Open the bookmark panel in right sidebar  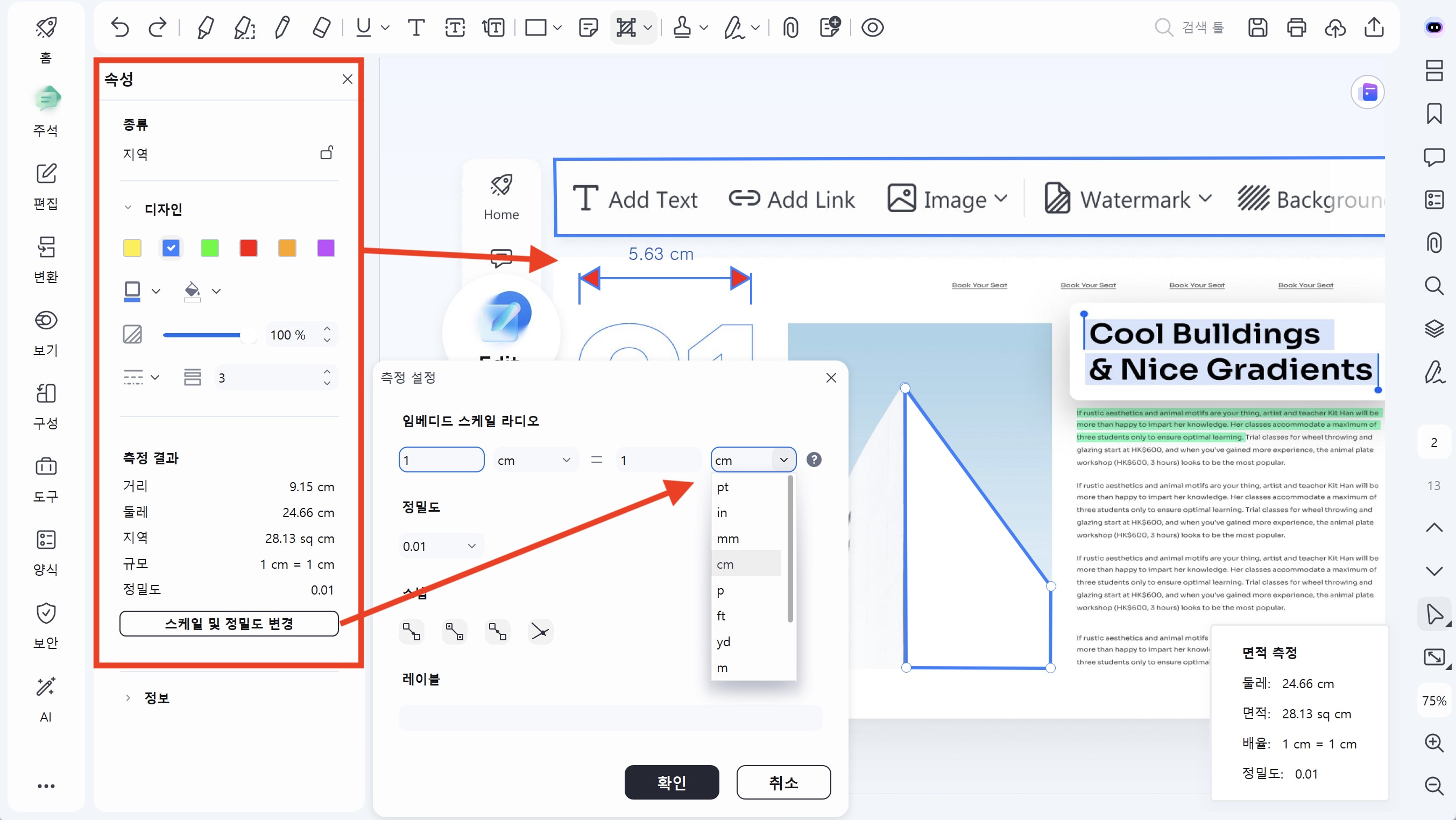(x=1434, y=114)
